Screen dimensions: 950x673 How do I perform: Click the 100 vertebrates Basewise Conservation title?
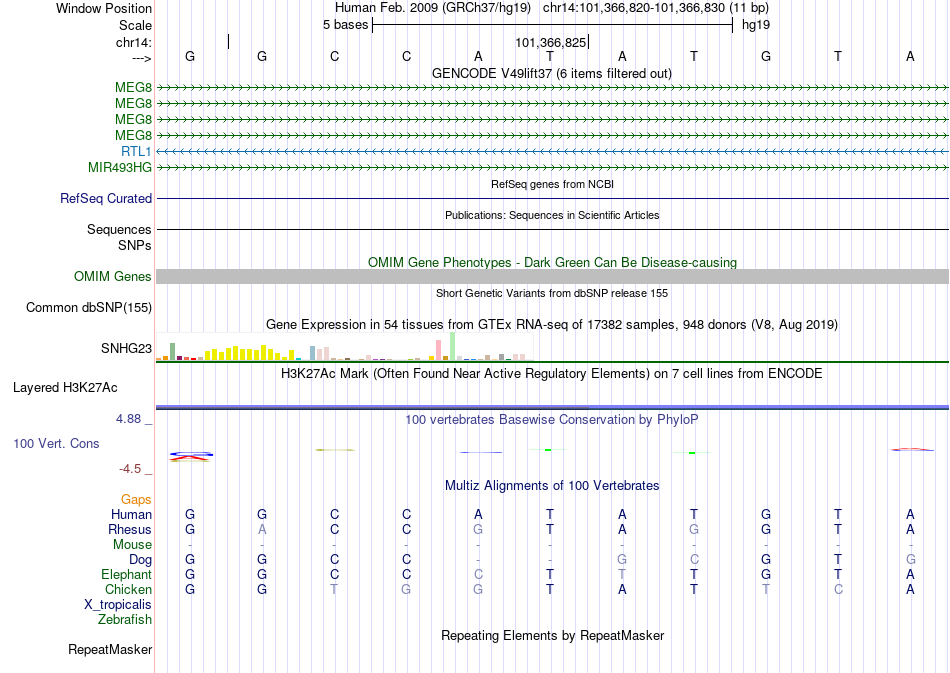[552, 420]
